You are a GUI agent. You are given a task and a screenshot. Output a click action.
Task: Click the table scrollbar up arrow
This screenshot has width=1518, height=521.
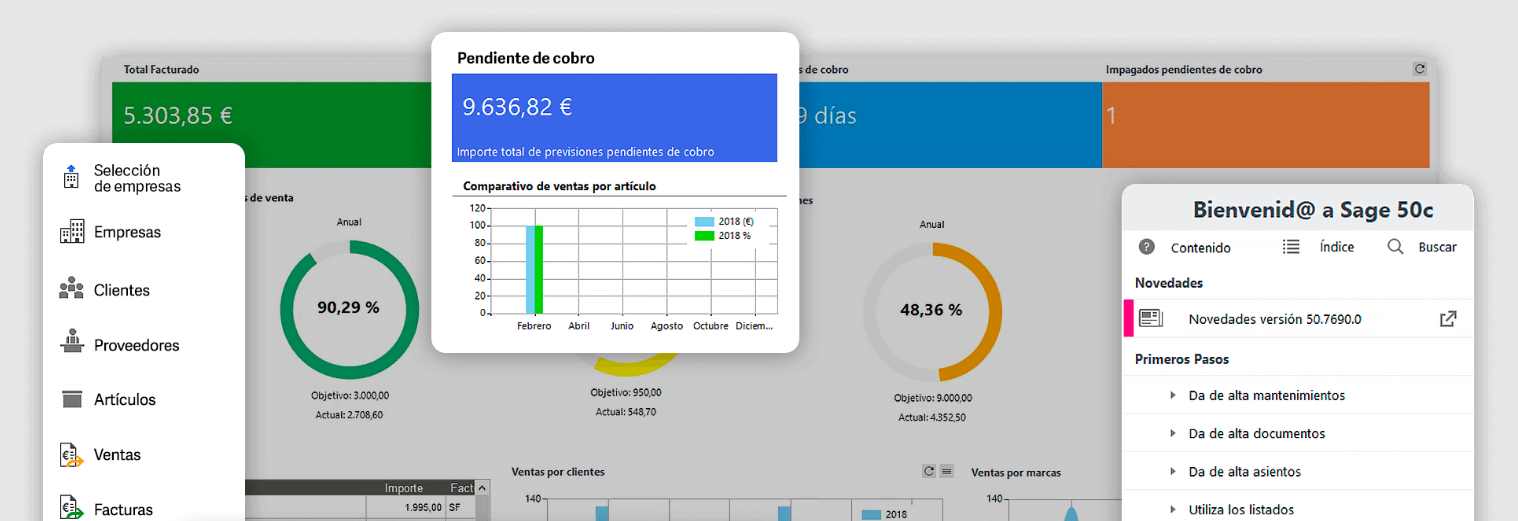[483, 488]
